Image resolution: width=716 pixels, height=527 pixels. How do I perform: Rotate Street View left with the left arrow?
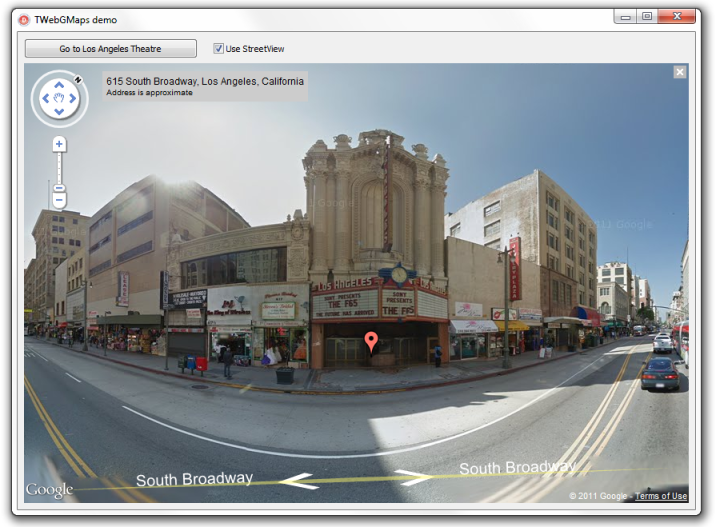pyautogui.click(x=46, y=98)
